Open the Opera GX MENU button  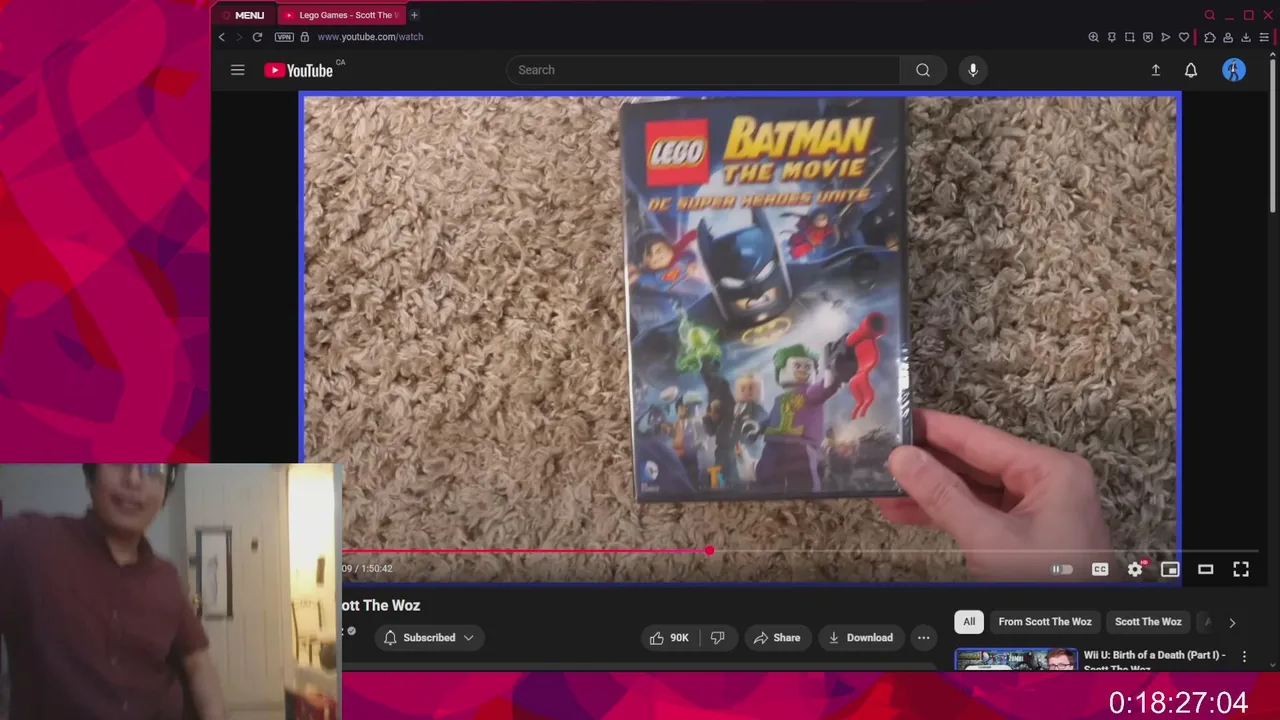click(243, 15)
